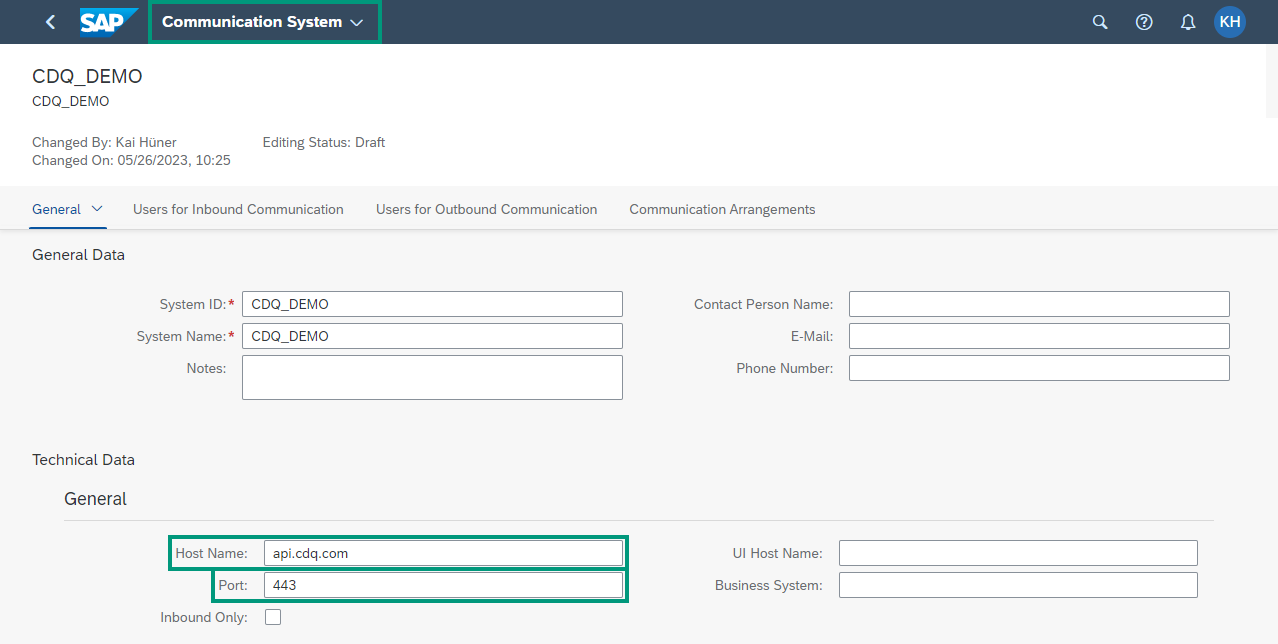The height and width of the screenshot is (644, 1278).
Task: View notifications via the bell icon
Action: tap(1187, 21)
